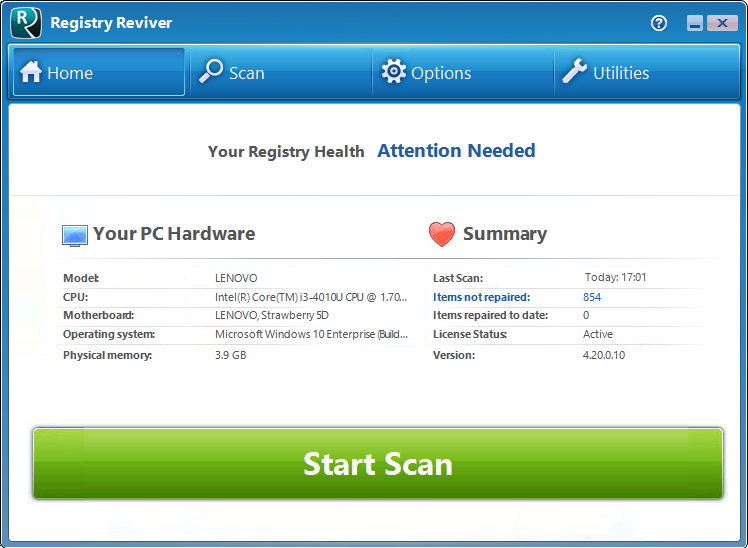Click the Registry Reviver logo icon
Image resolution: width=748 pixels, height=548 pixels.
pos(26,22)
